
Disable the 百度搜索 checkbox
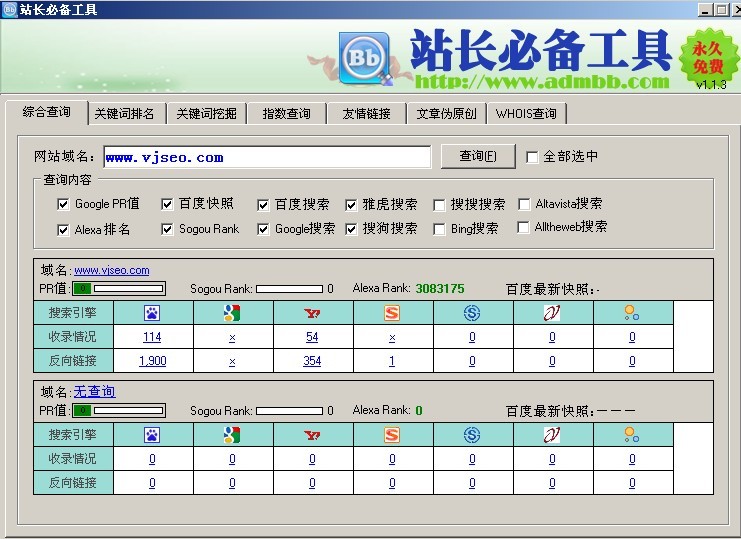(263, 205)
